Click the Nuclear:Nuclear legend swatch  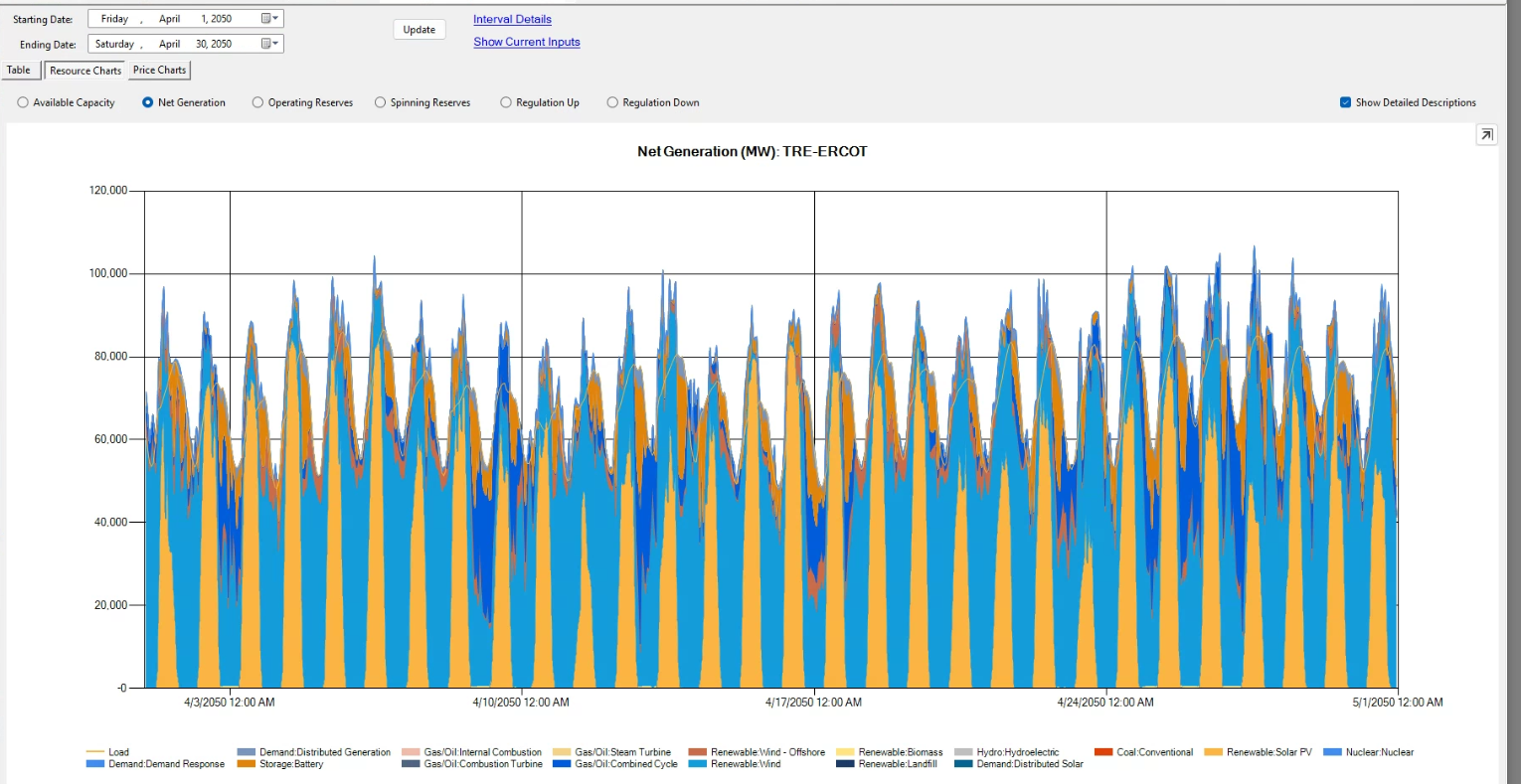tap(1332, 752)
